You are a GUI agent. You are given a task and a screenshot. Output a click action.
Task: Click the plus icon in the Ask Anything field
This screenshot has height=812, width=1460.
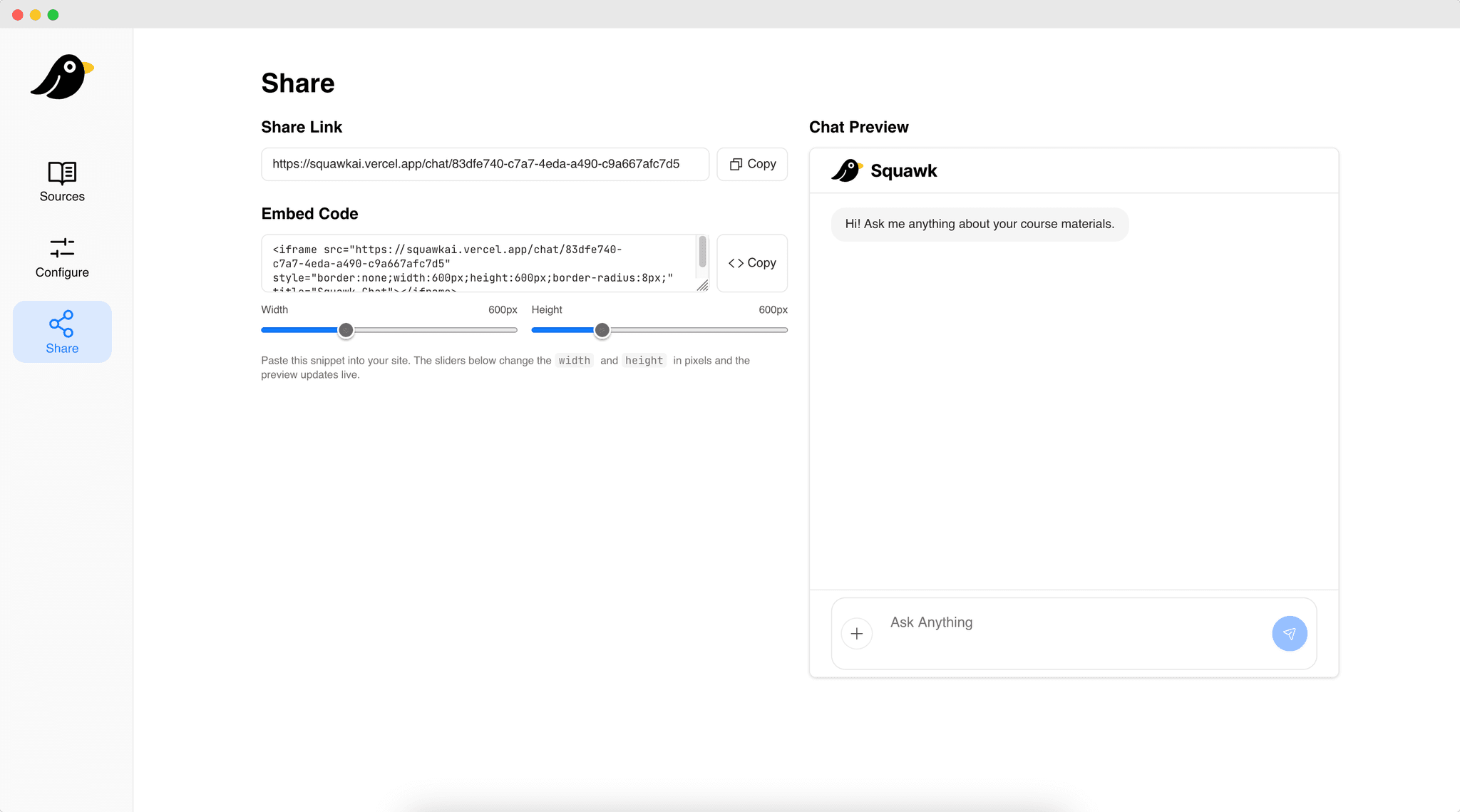(x=856, y=633)
